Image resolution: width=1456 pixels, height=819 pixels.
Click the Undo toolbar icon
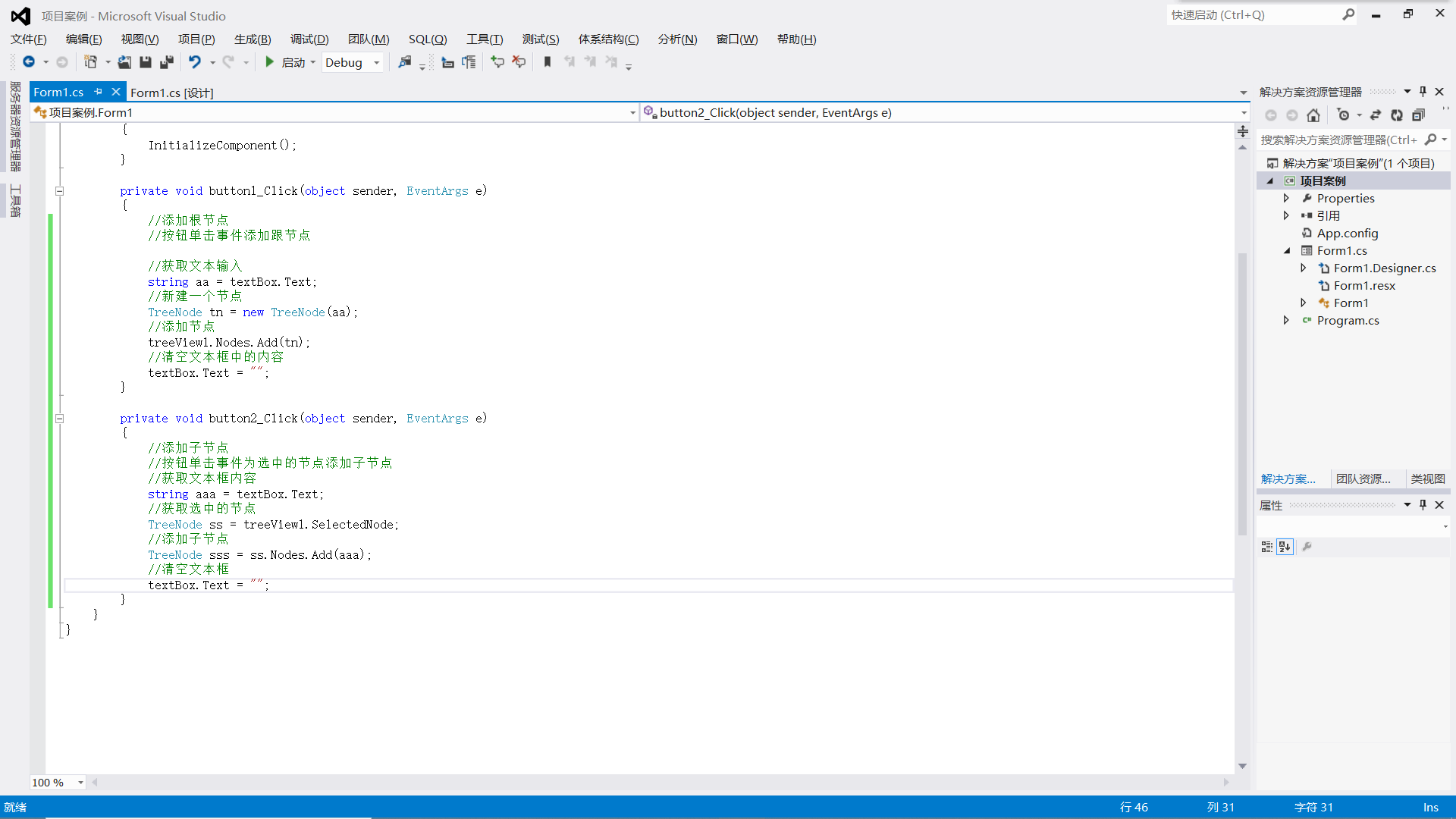[x=195, y=62]
